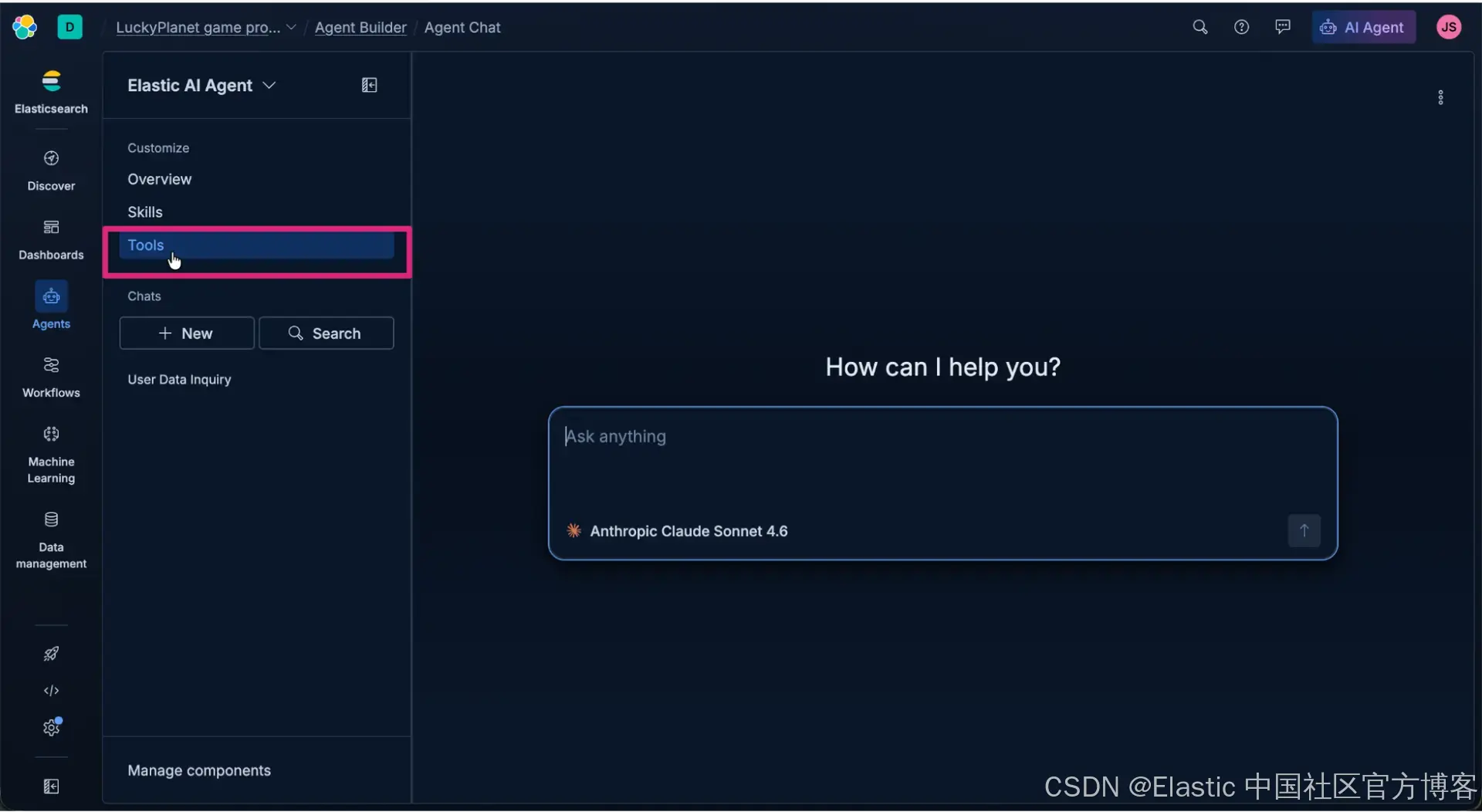Open the chat options three-dot menu

(x=1440, y=97)
